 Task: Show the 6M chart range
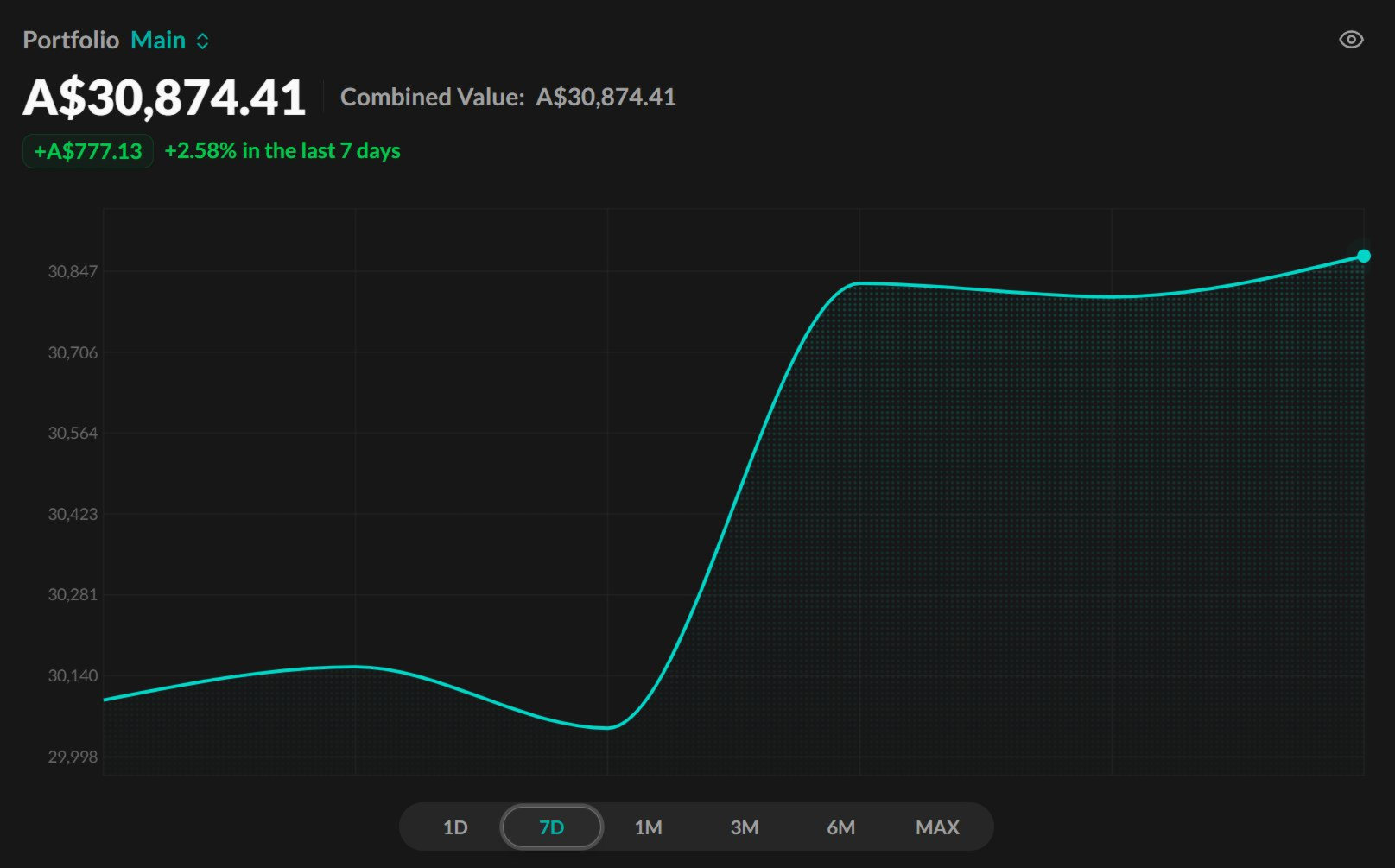click(x=840, y=827)
